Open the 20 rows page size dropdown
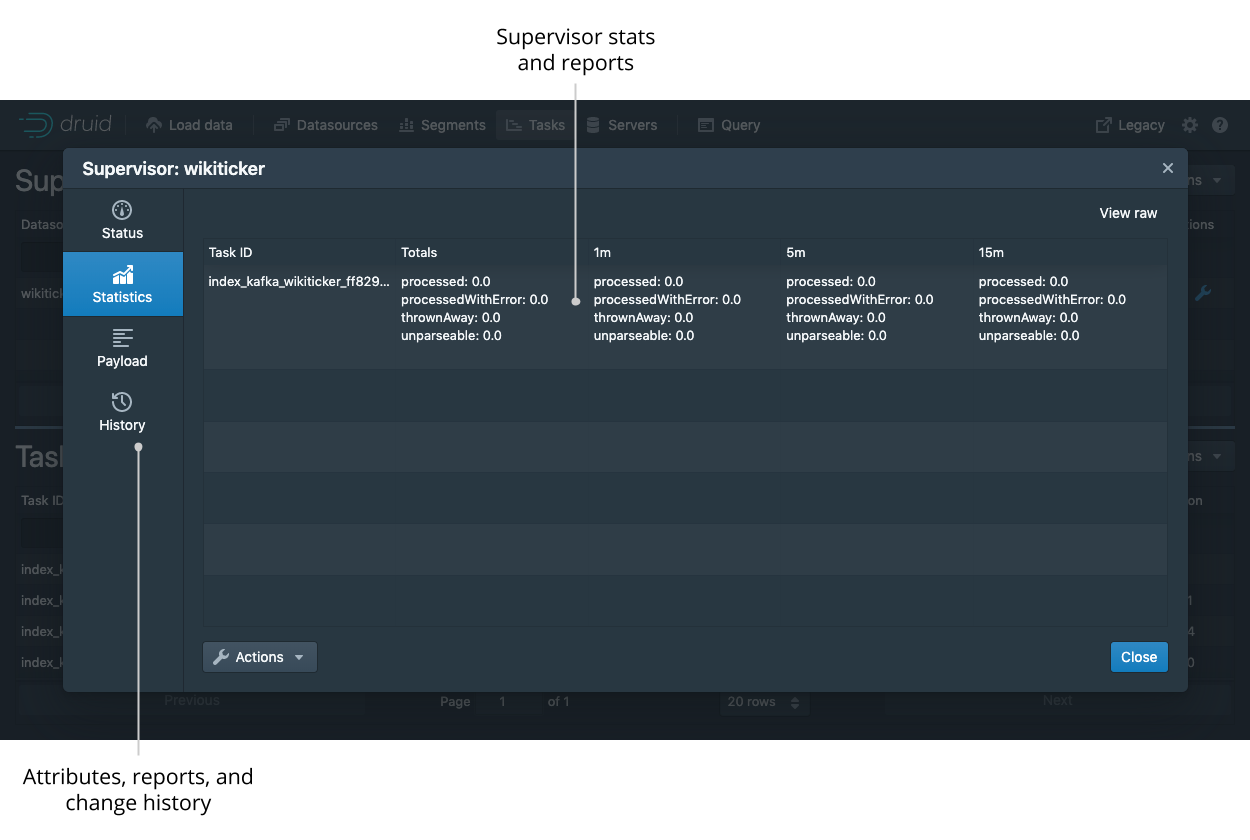 point(764,701)
